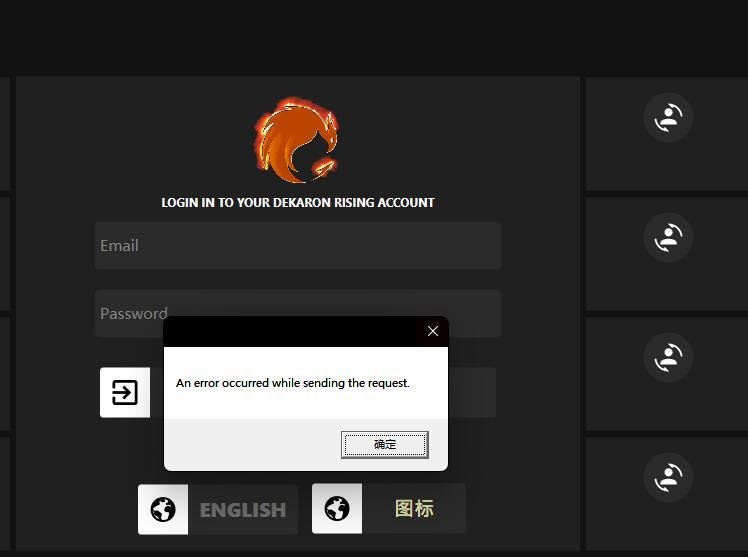Select the 图标 language button
This screenshot has width=748, height=557.
(x=414, y=508)
